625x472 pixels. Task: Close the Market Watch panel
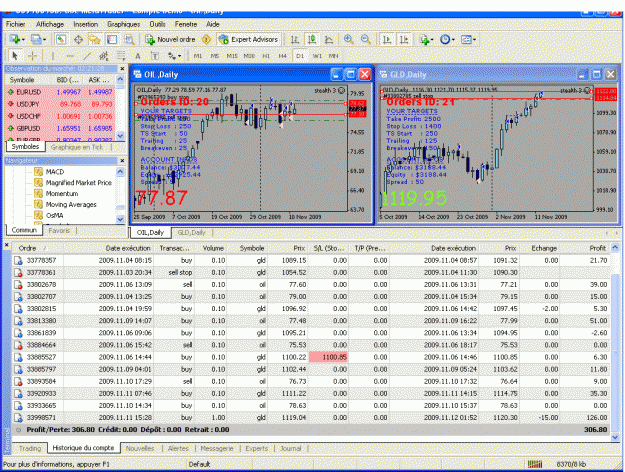pyautogui.click(x=122, y=69)
